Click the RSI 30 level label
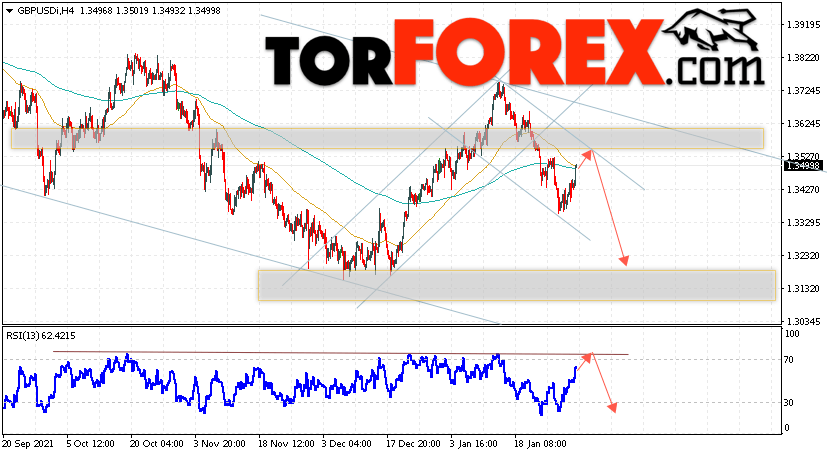827x455 pixels. click(788, 403)
